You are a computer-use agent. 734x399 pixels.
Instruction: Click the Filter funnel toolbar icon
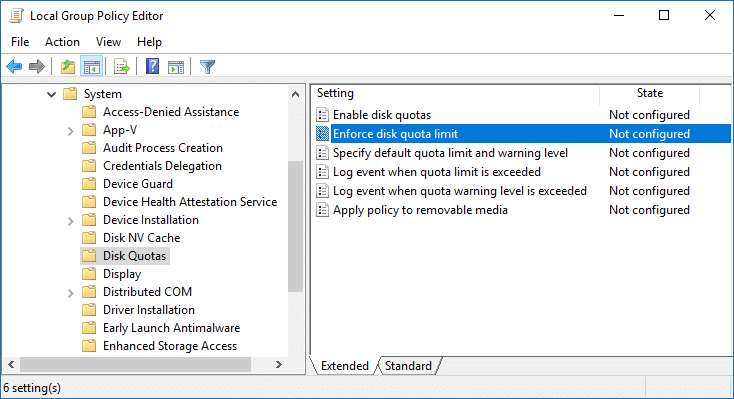[x=207, y=66]
